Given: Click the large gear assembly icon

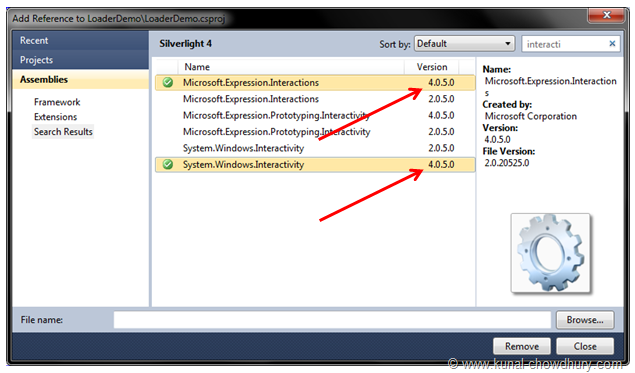Looking at the screenshot, I should pyautogui.click(x=550, y=253).
